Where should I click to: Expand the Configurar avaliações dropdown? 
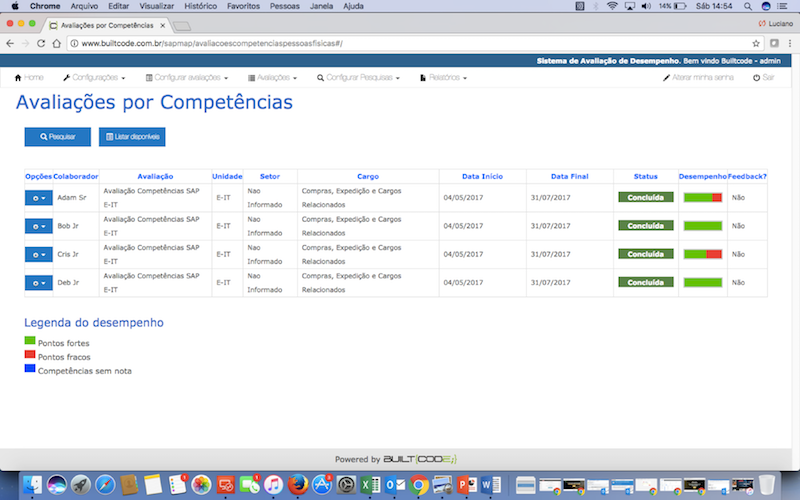tap(187, 78)
